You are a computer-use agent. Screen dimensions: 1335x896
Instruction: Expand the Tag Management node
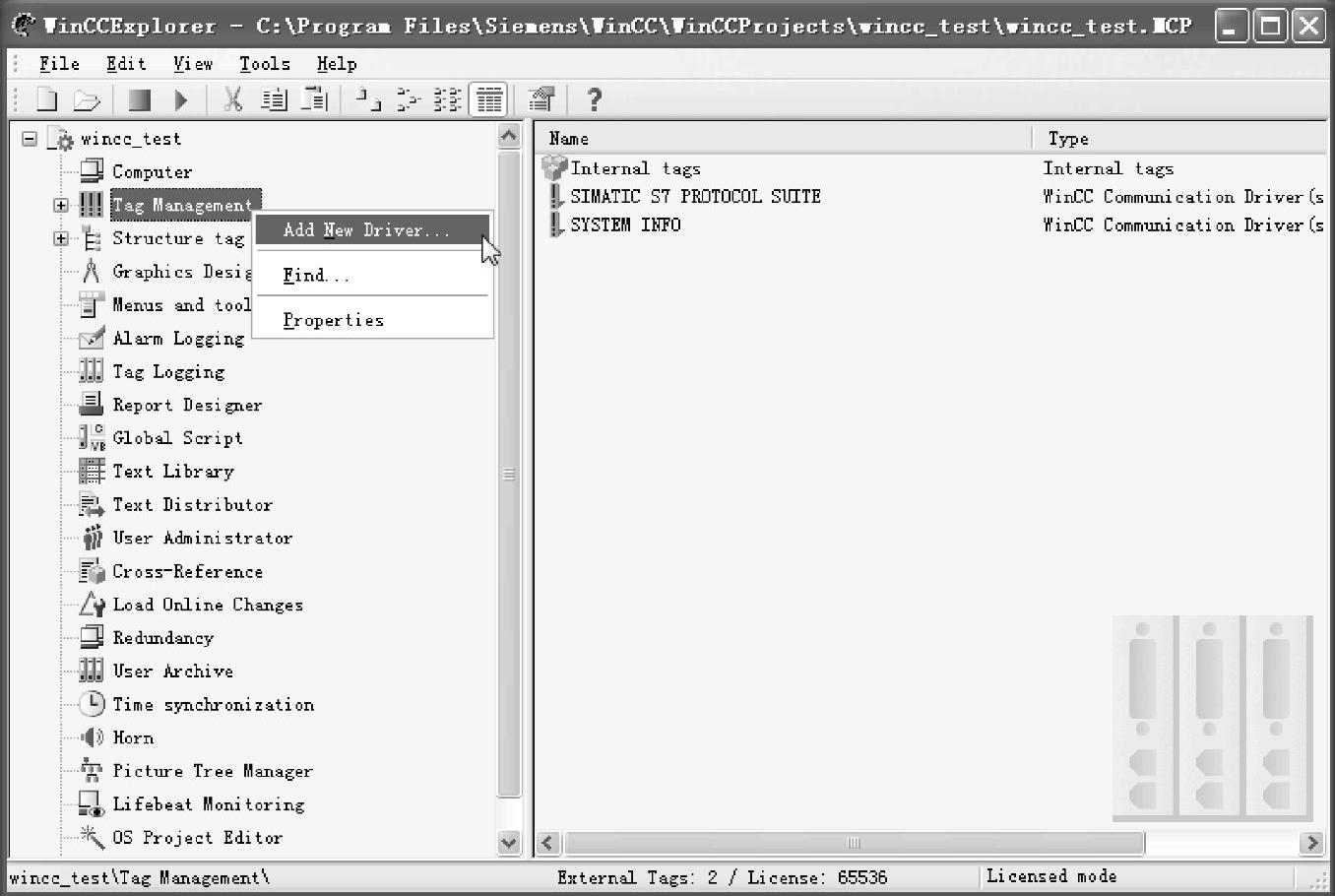coord(61,205)
